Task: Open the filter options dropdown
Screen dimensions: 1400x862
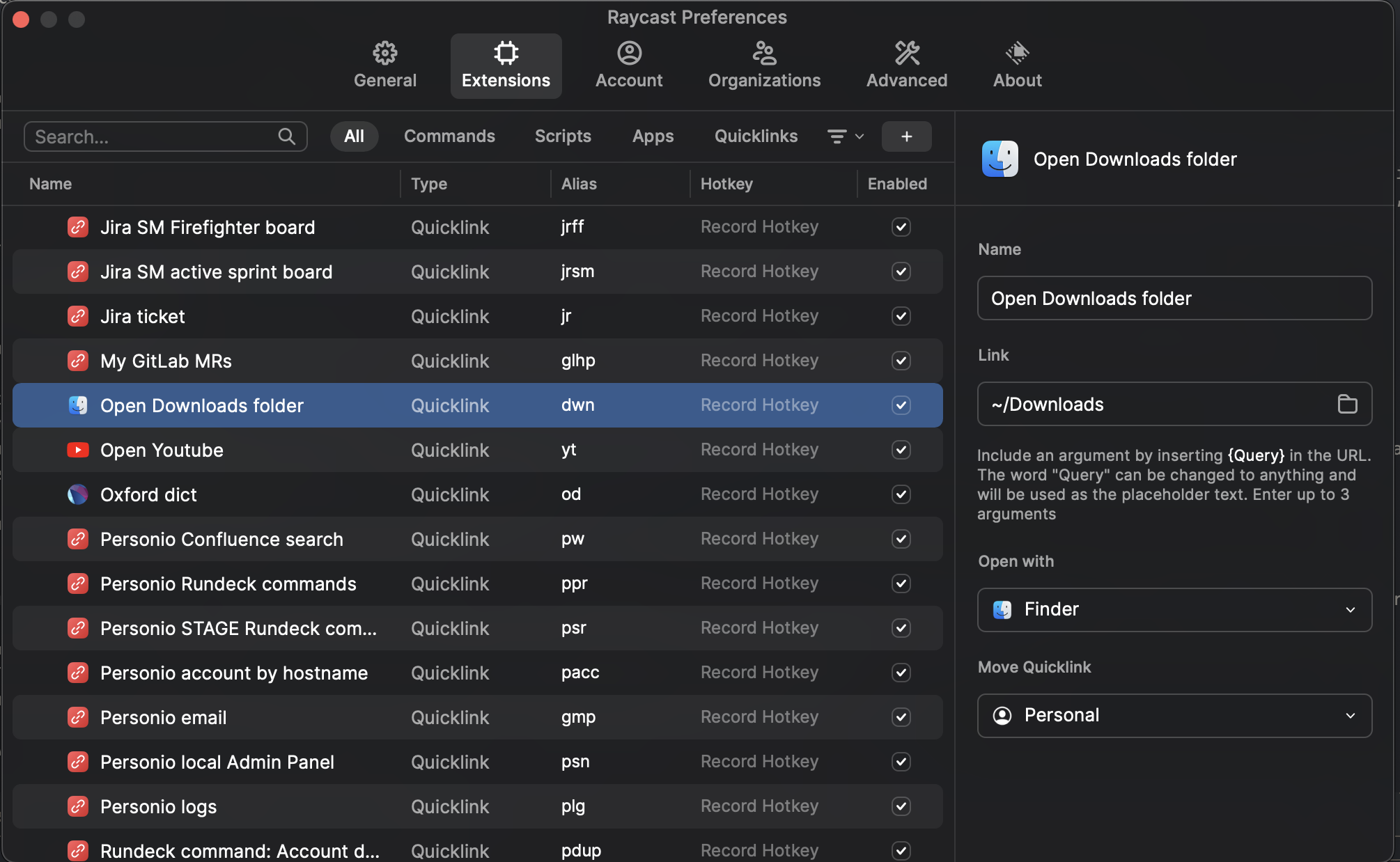Action: coord(845,136)
